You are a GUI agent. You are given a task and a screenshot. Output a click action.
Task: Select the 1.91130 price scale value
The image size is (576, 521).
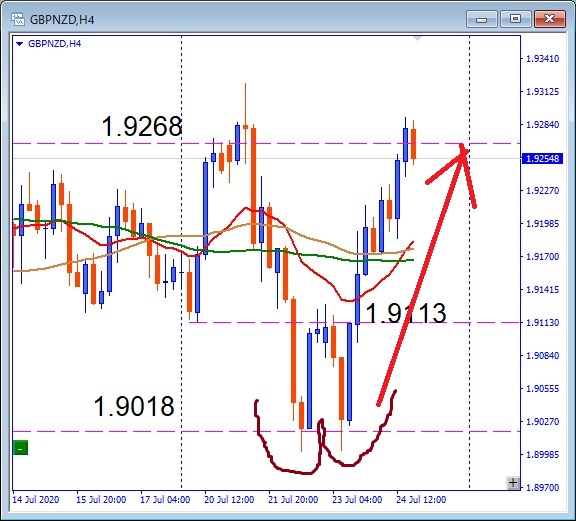543,323
